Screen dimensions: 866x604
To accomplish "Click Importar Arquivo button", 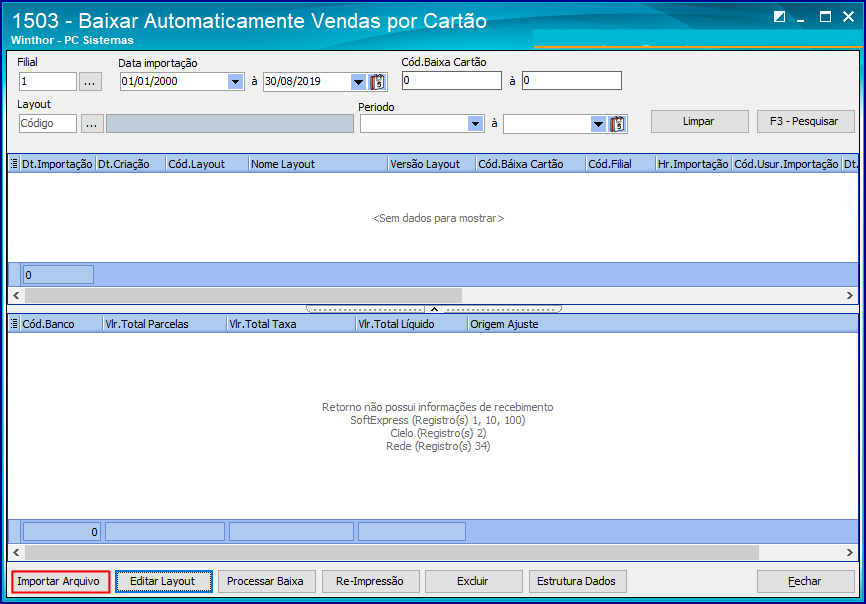I will (59, 581).
